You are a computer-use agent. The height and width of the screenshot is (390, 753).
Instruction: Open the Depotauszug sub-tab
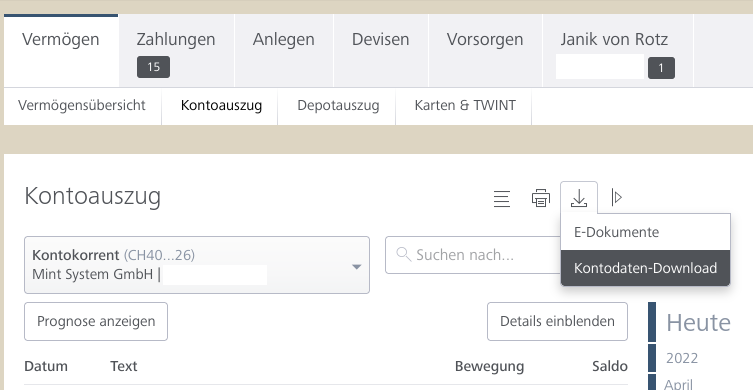[x=338, y=106]
